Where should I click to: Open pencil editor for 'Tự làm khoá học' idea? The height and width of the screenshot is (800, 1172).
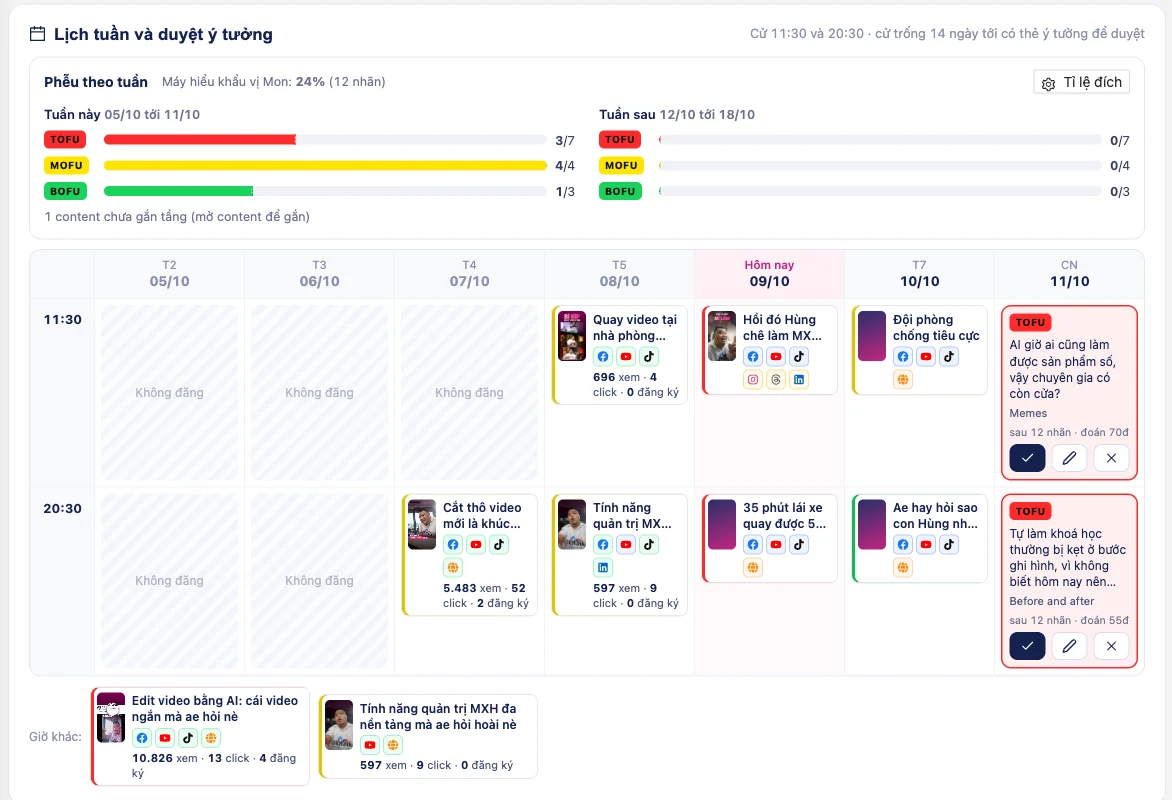click(x=1069, y=646)
